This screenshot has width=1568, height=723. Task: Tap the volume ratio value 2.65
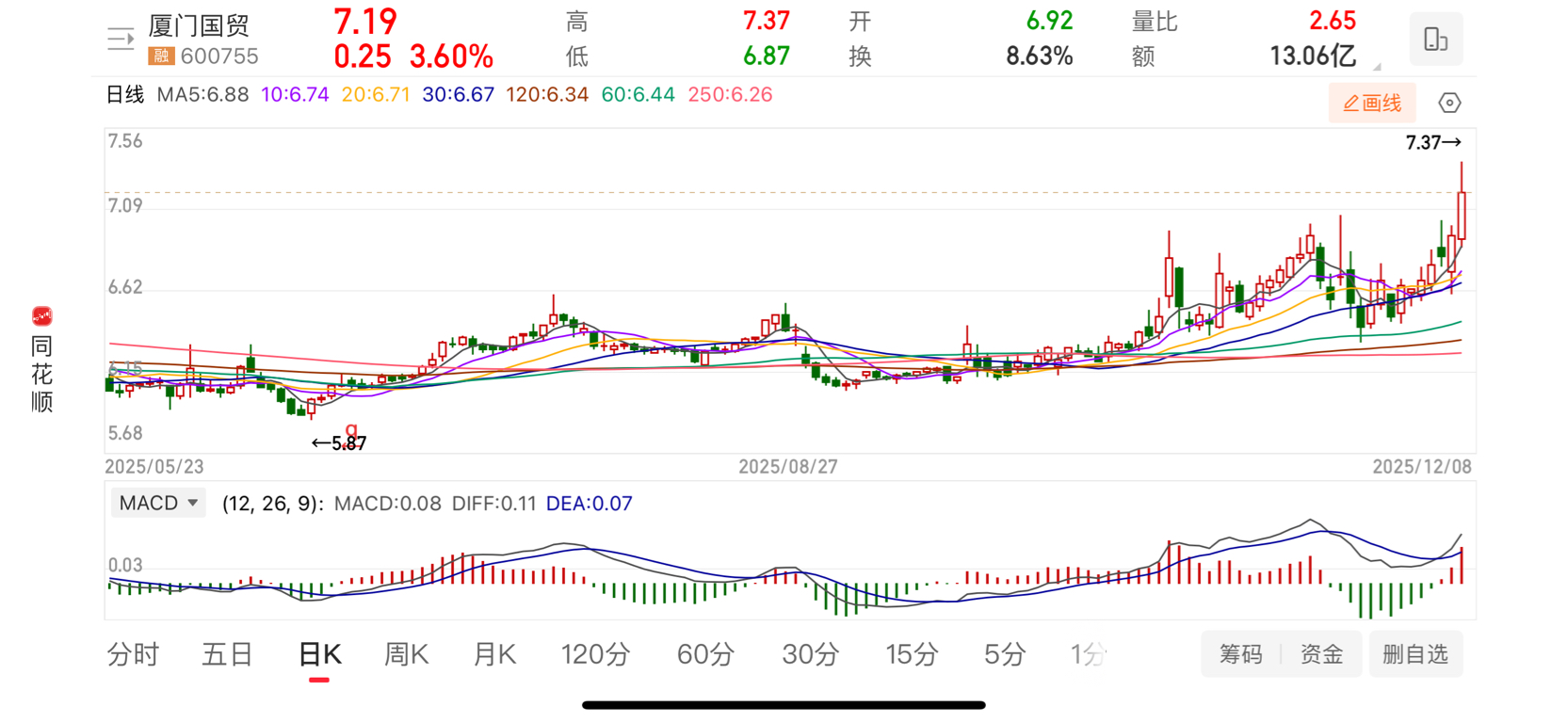point(1333,21)
